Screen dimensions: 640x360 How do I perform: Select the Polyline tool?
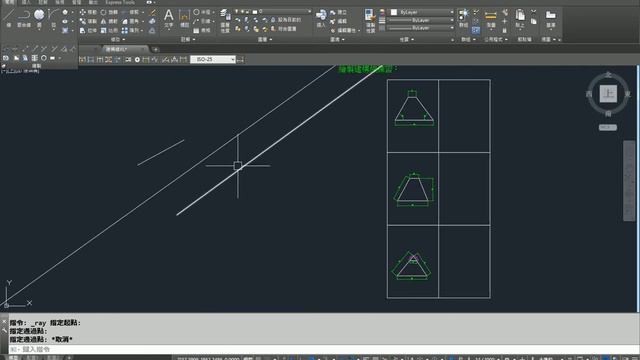[24, 17]
